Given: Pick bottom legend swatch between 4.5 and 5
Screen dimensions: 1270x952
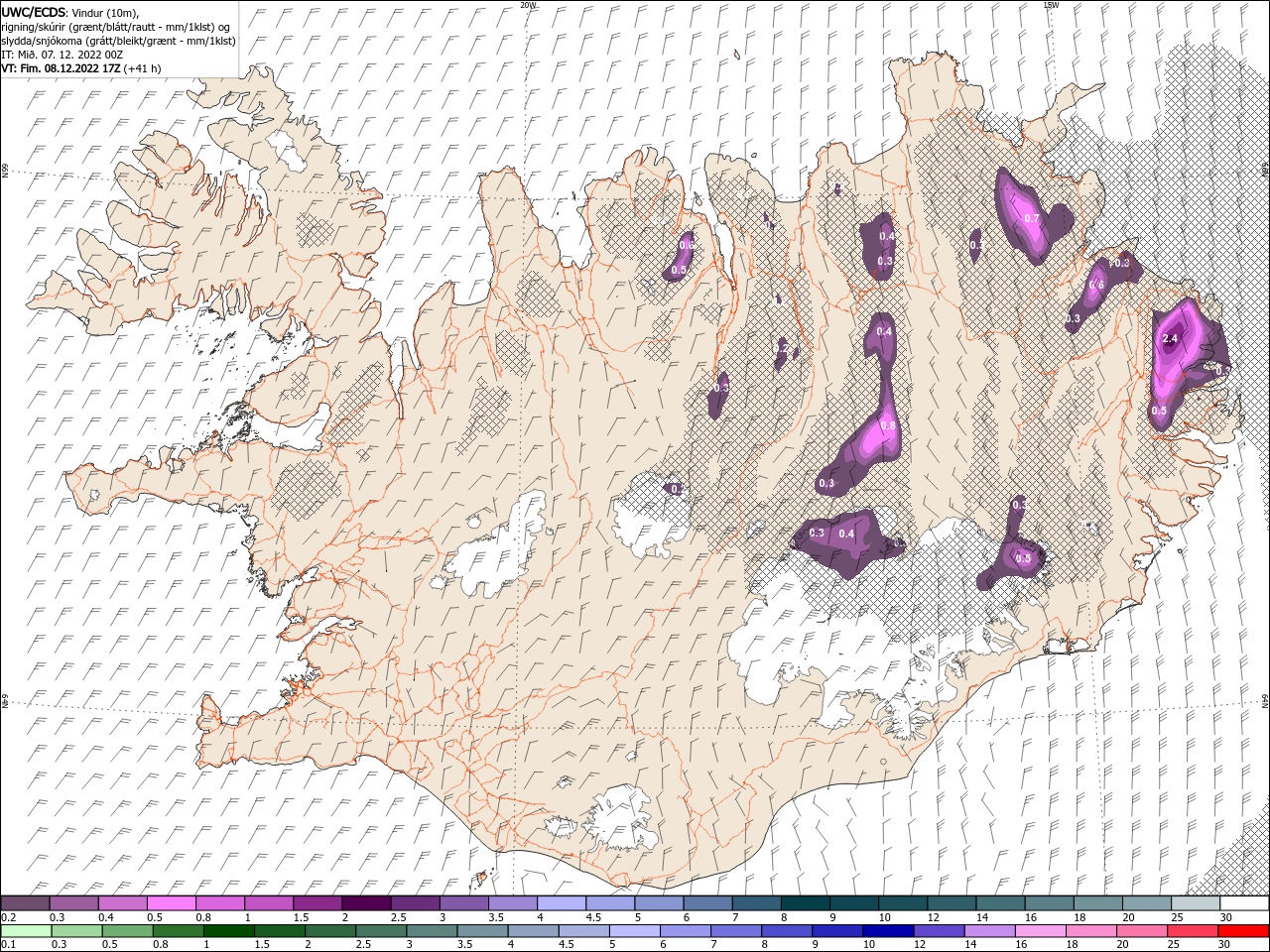Looking at the screenshot, I should point(583,931).
